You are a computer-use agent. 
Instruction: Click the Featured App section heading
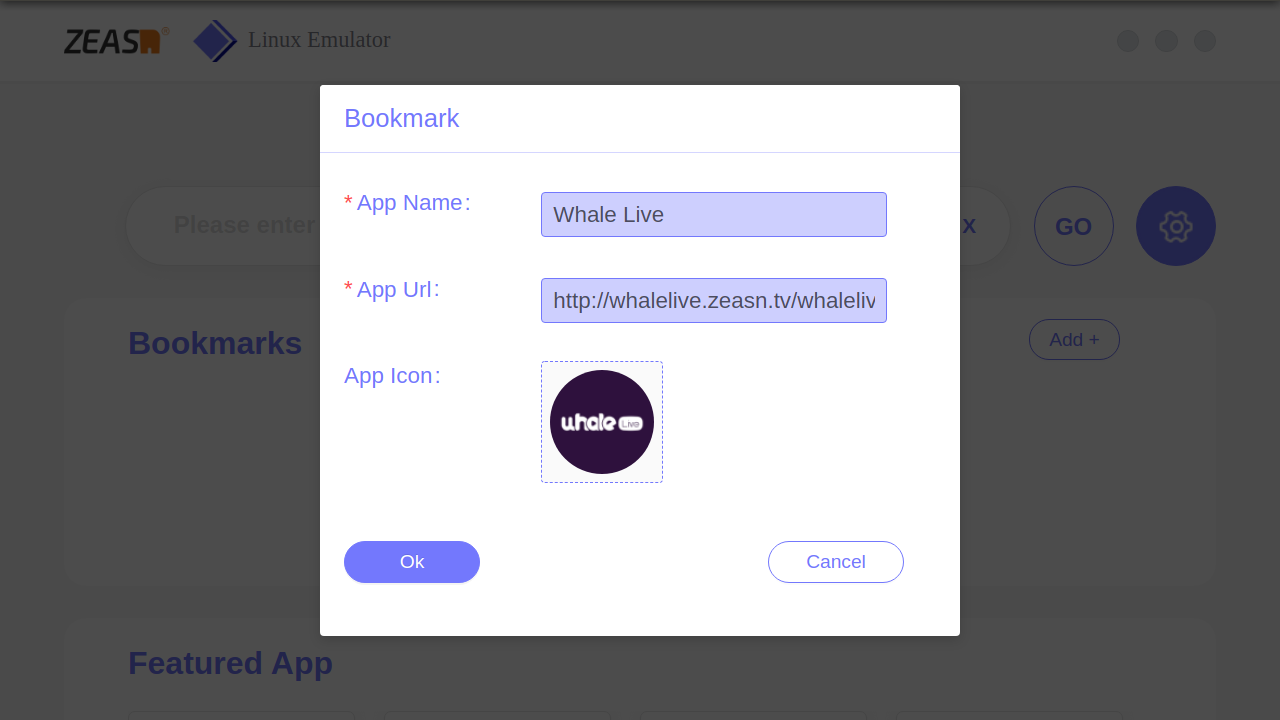coord(230,663)
